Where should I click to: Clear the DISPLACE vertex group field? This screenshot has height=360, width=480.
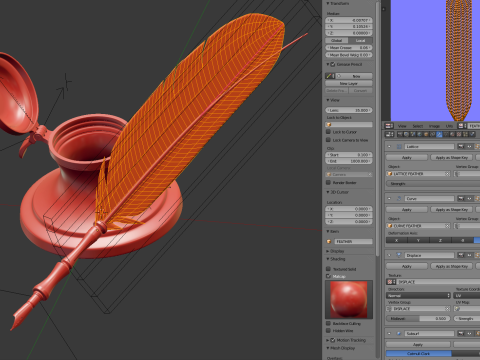click(448, 309)
